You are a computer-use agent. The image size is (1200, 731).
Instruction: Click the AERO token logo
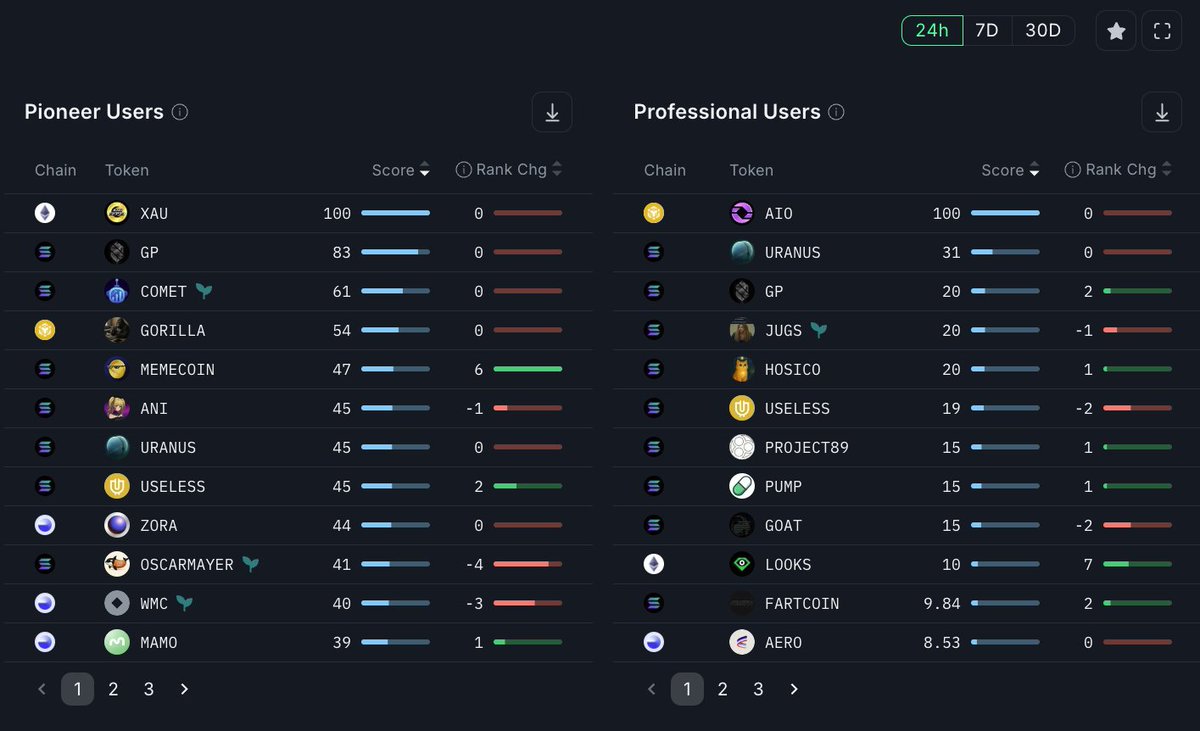coord(742,642)
